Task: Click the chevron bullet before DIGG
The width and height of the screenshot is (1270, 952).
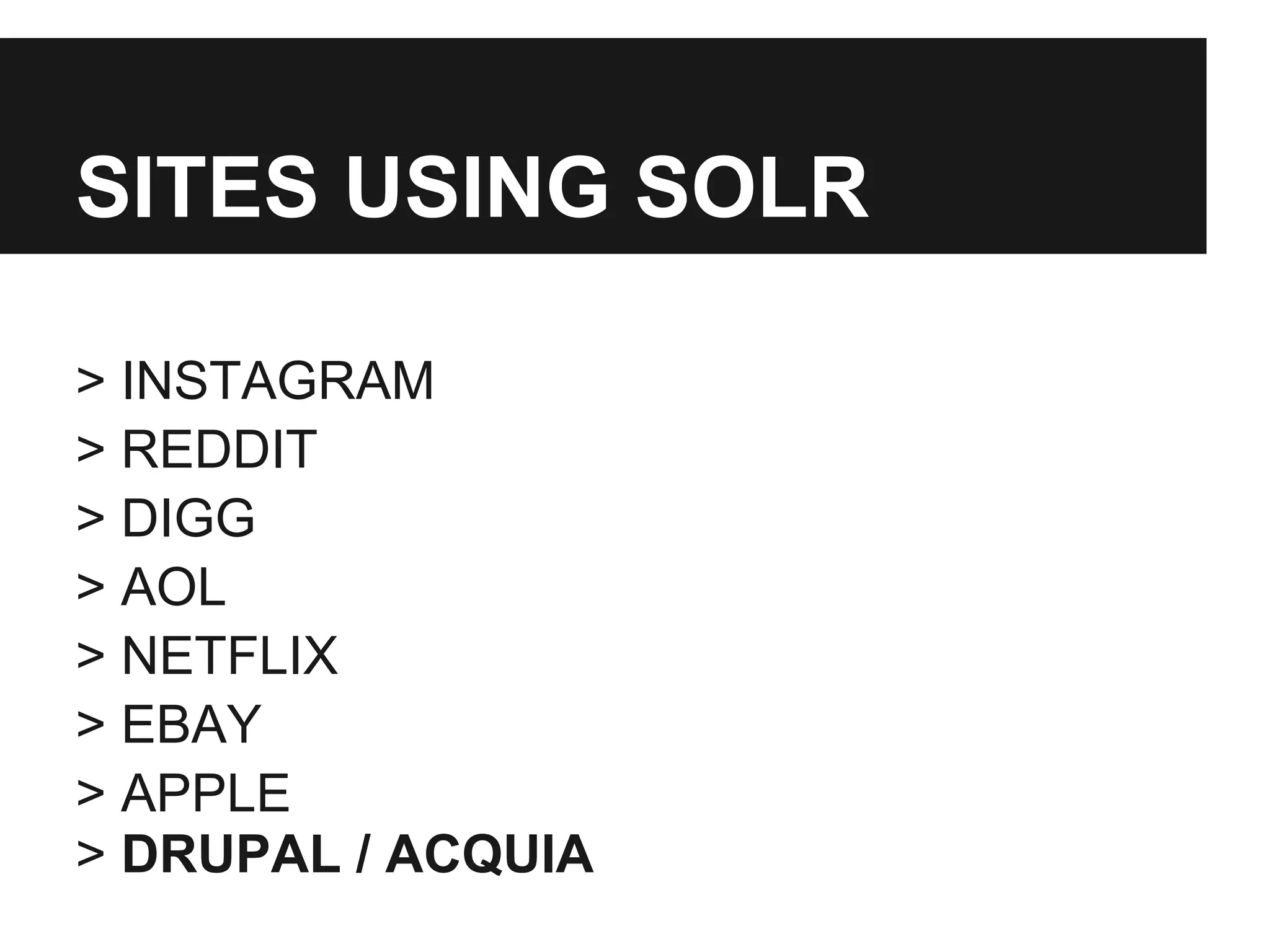Action: [91, 518]
